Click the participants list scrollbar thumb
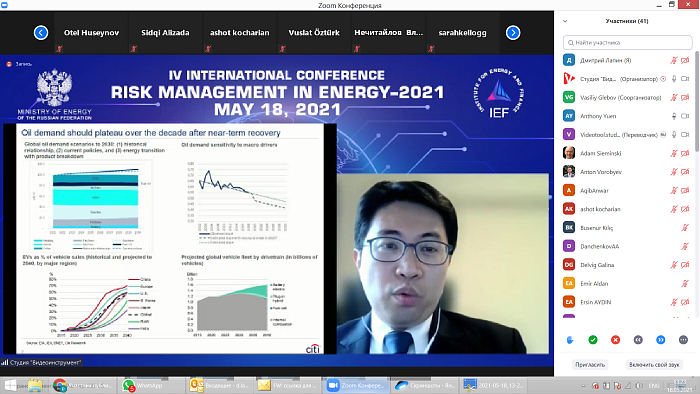Viewport: 700px width, 394px height. pyautogui.click(x=697, y=103)
